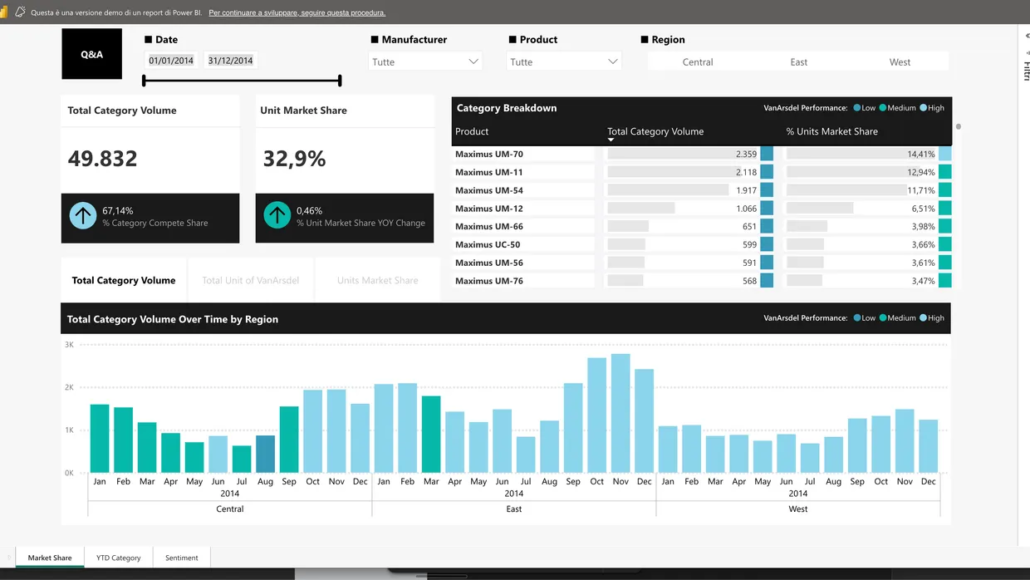The image size is (1030, 580).
Task: Grab the right handle of the date slider
Action: pyautogui.click(x=340, y=80)
